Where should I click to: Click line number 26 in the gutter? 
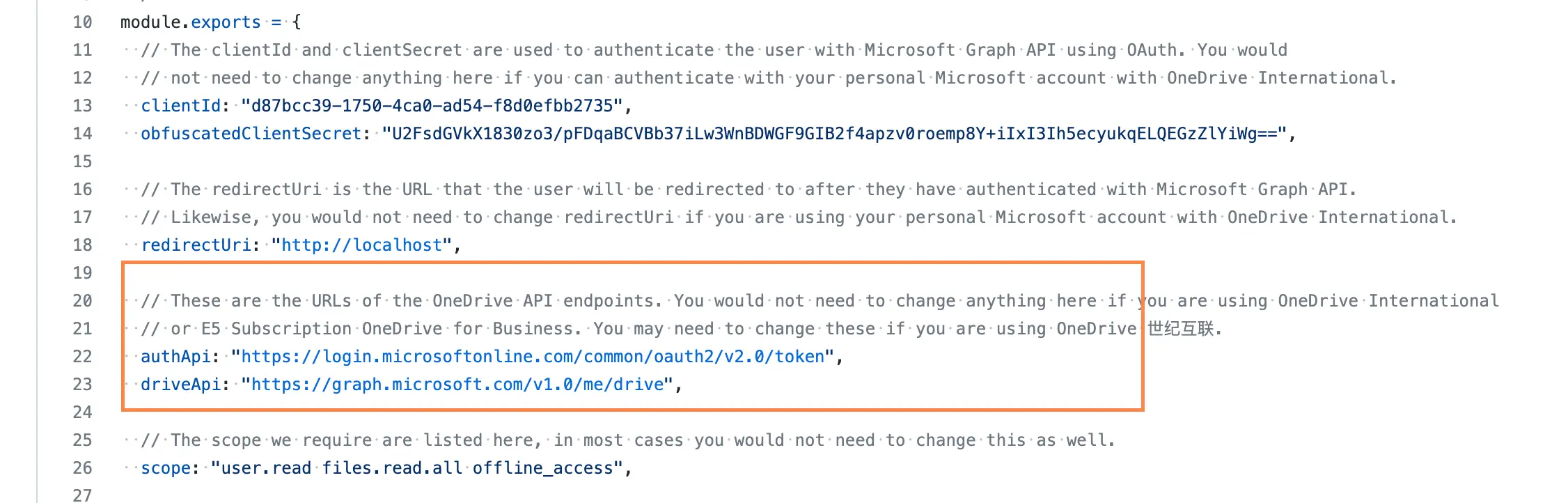[82, 468]
